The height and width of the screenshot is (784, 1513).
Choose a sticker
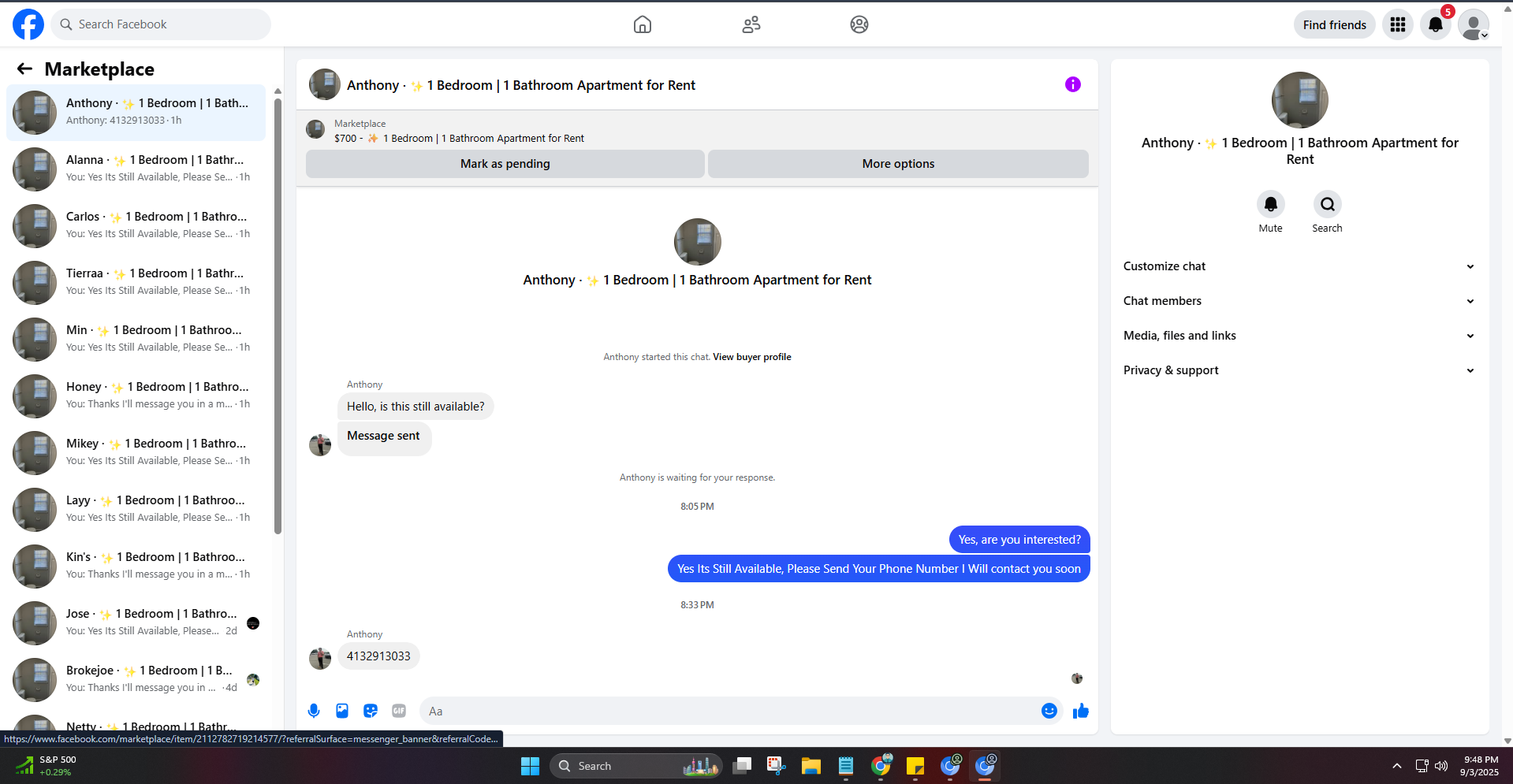[x=371, y=711]
